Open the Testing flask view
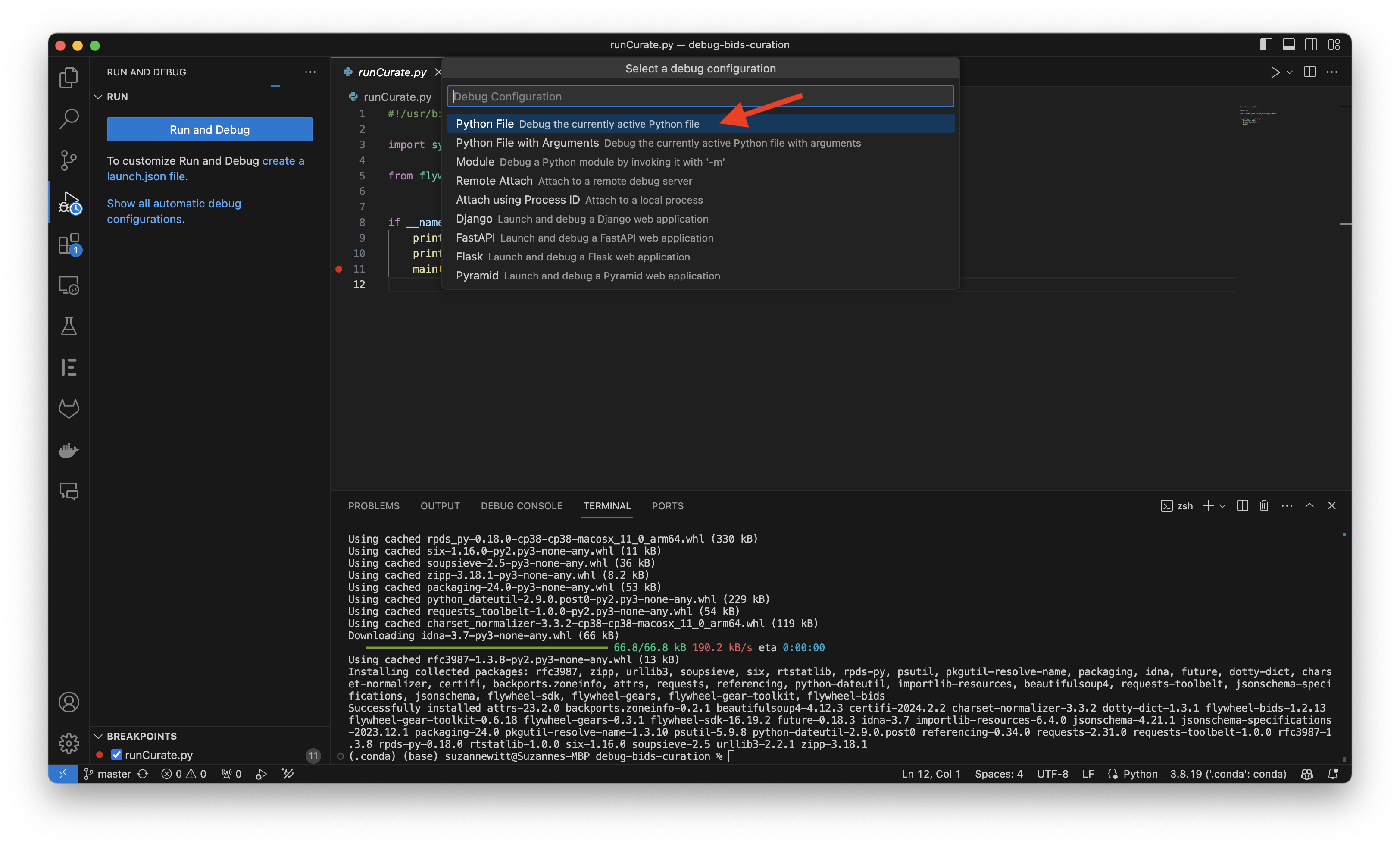 (x=69, y=326)
